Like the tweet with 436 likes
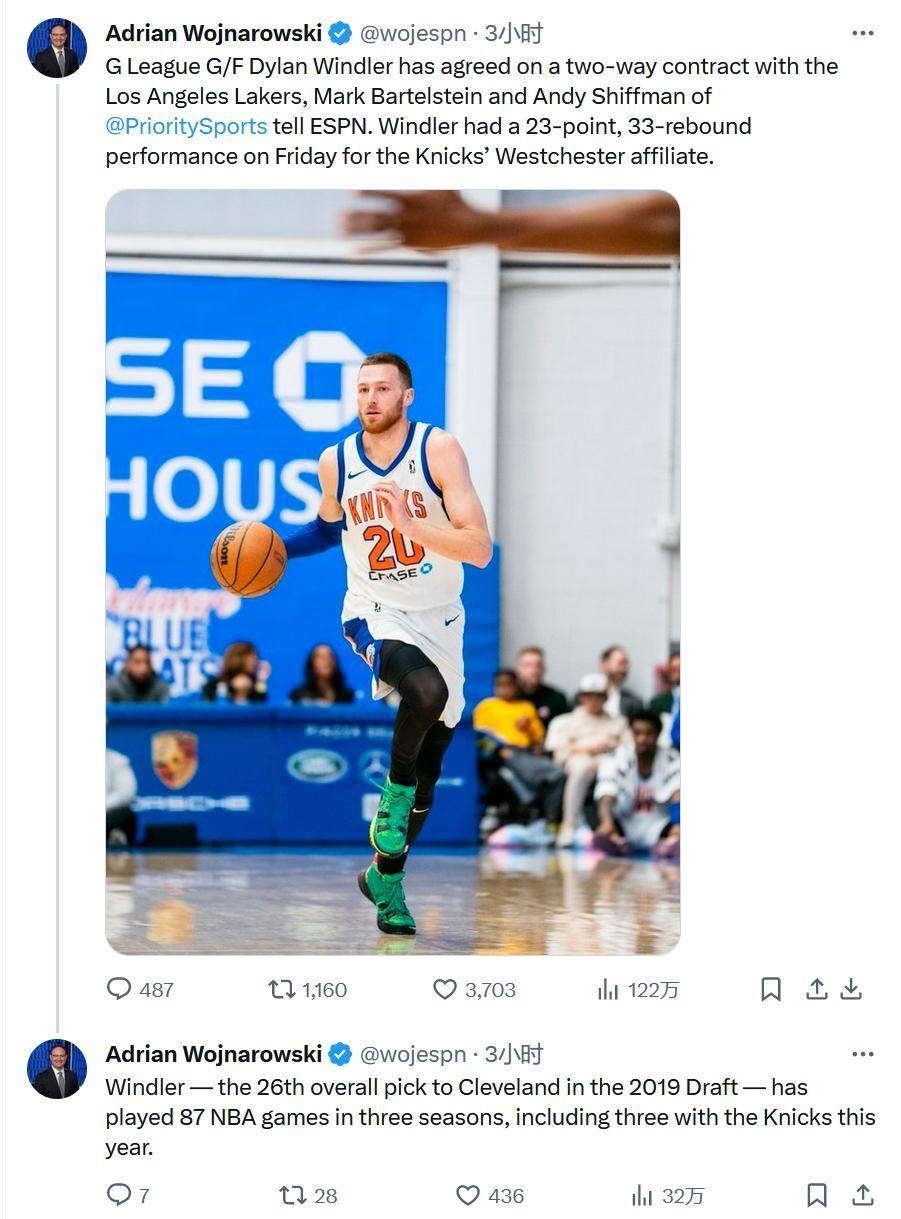The image size is (901, 1219). coord(468,1195)
